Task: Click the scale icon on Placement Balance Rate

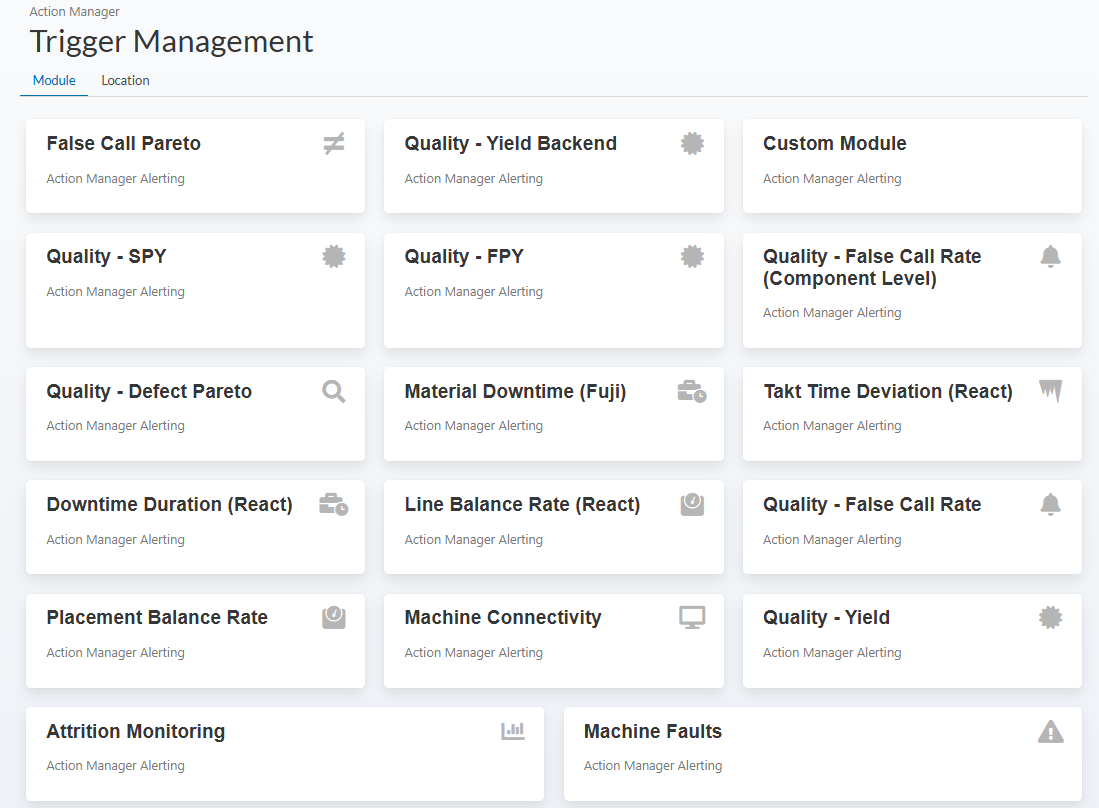Action: tap(334, 618)
